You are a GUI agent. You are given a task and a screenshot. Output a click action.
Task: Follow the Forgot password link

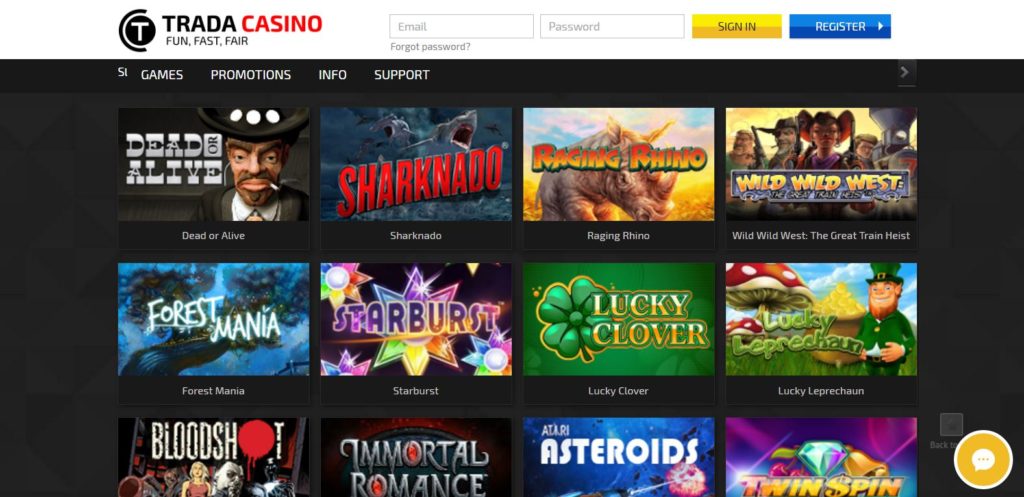click(x=430, y=47)
